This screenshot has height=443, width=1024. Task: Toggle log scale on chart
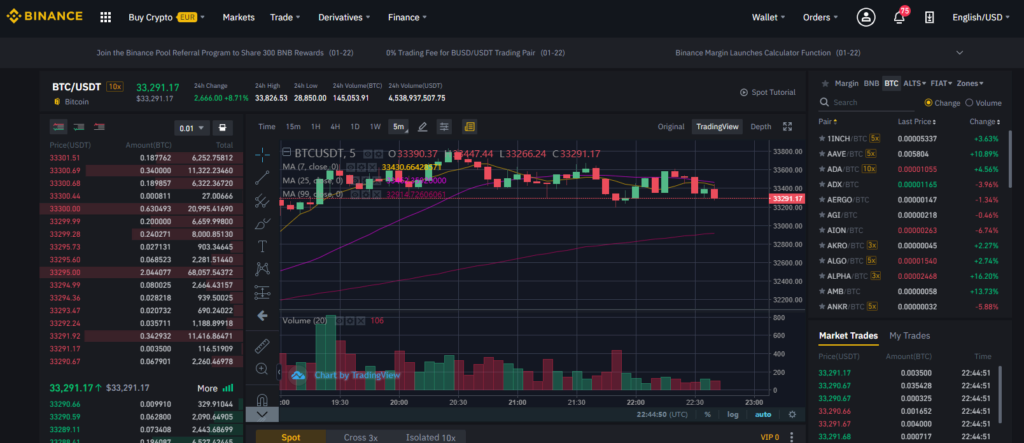pyautogui.click(x=733, y=414)
